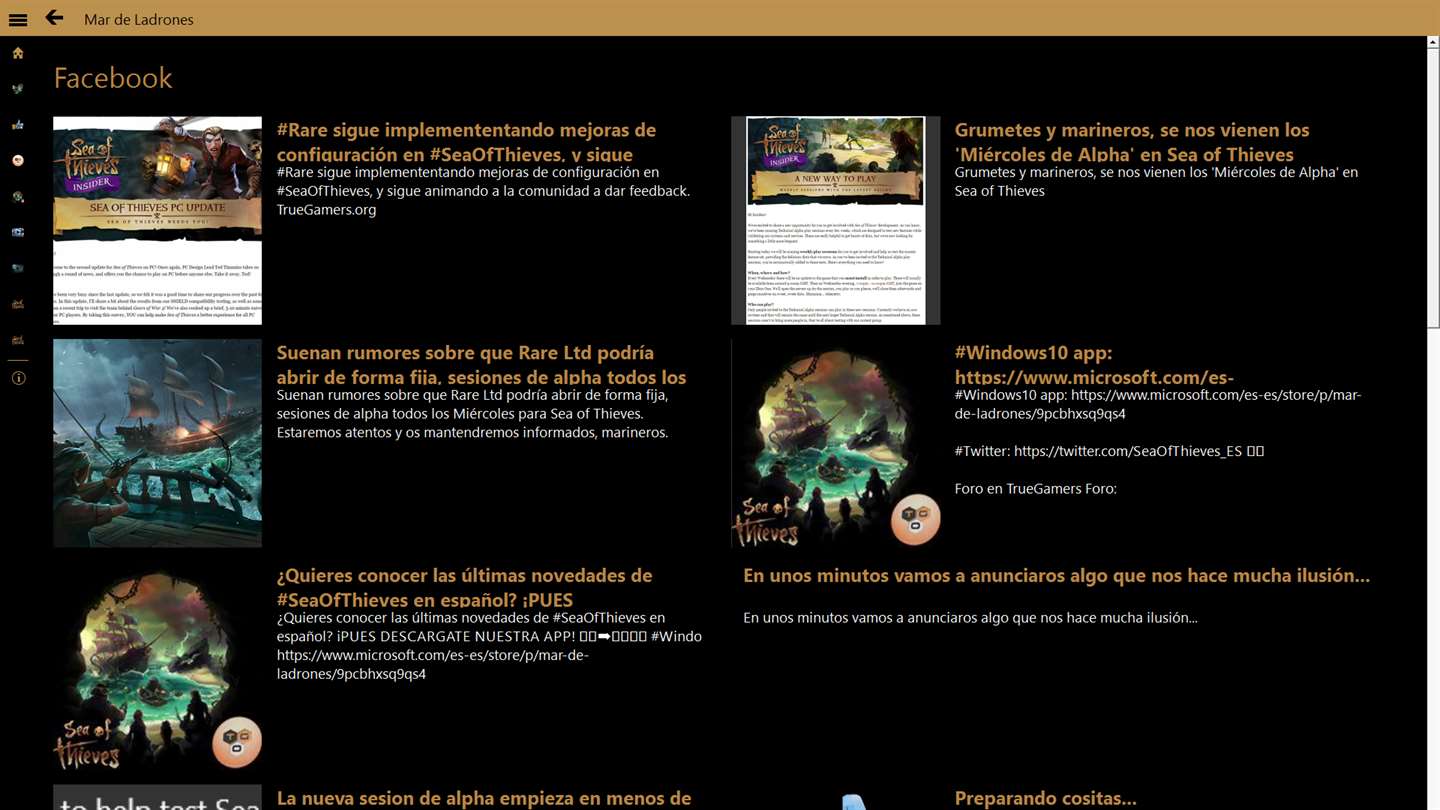Open the 'Preparando cositas...' post headline

(1045, 798)
